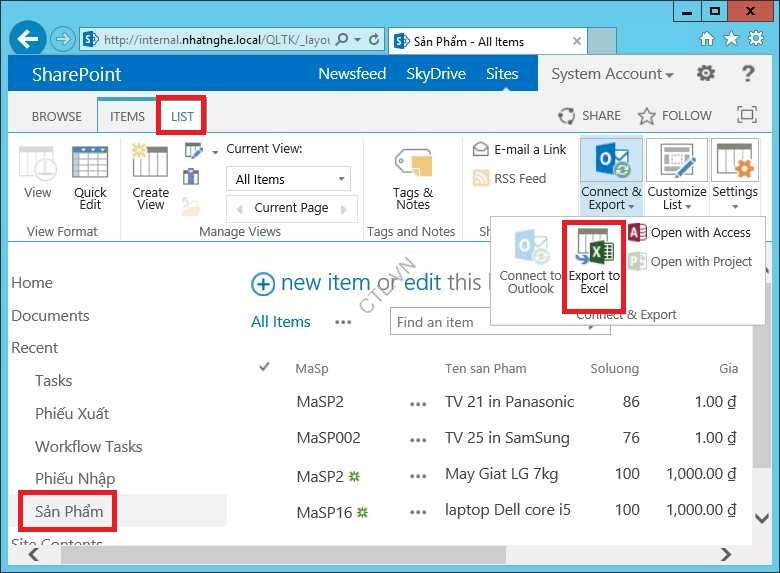Open Newsfeed in the top bar
The height and width of the screenshot is (573, 780).
tap(352, 74)
